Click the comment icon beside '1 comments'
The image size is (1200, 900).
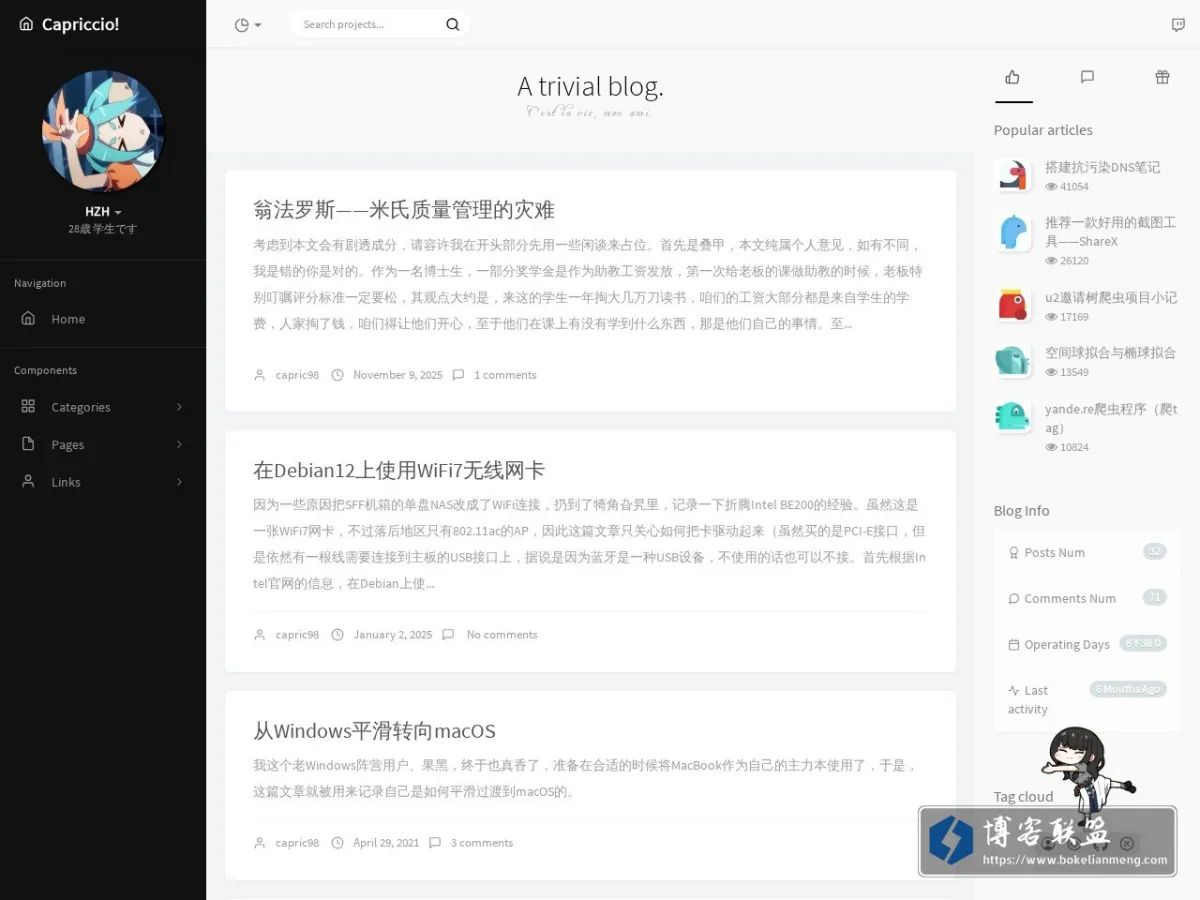coord(458,375)
